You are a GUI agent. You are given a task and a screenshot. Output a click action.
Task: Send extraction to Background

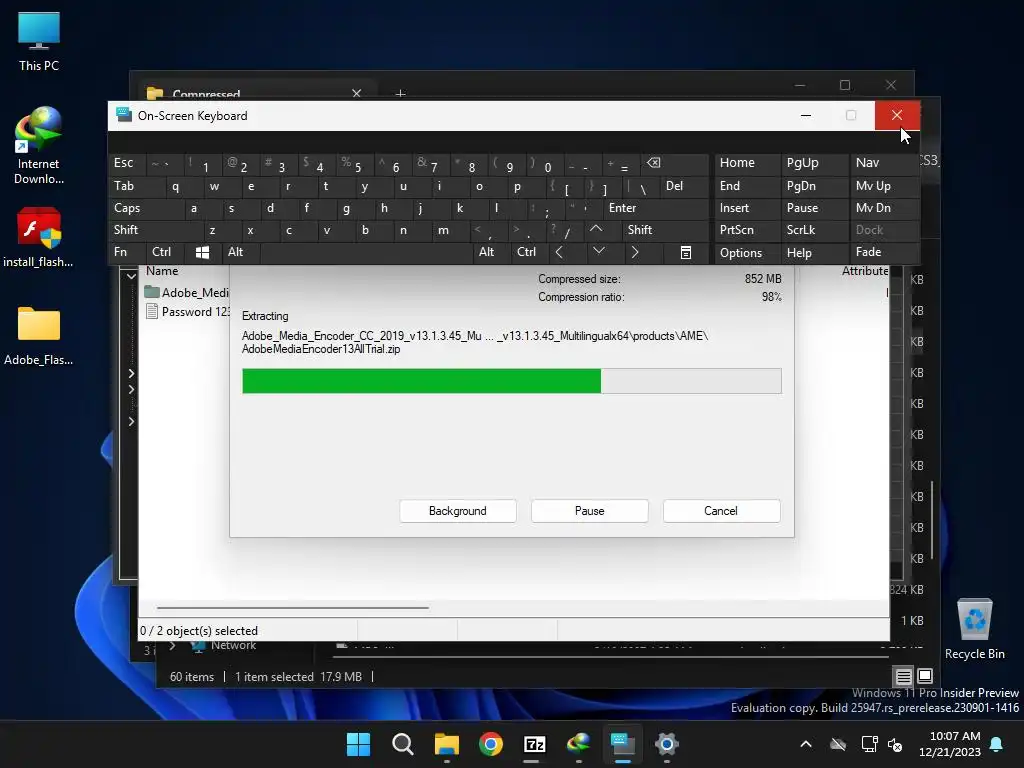point(458,511)
